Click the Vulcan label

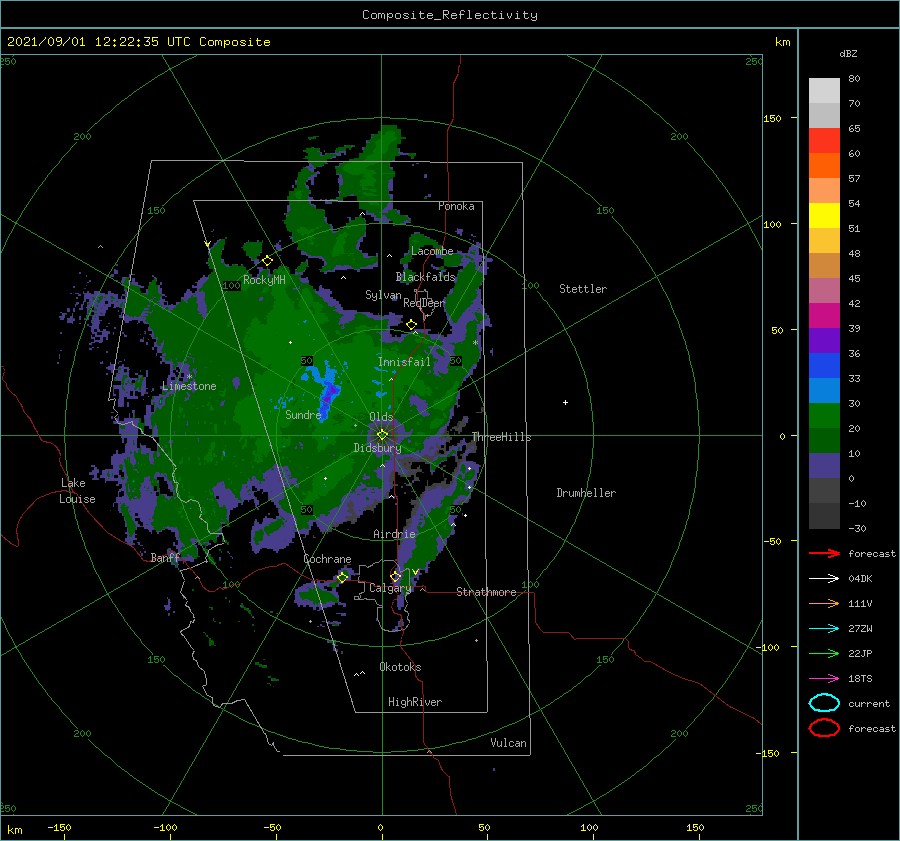tap(509, 743)
